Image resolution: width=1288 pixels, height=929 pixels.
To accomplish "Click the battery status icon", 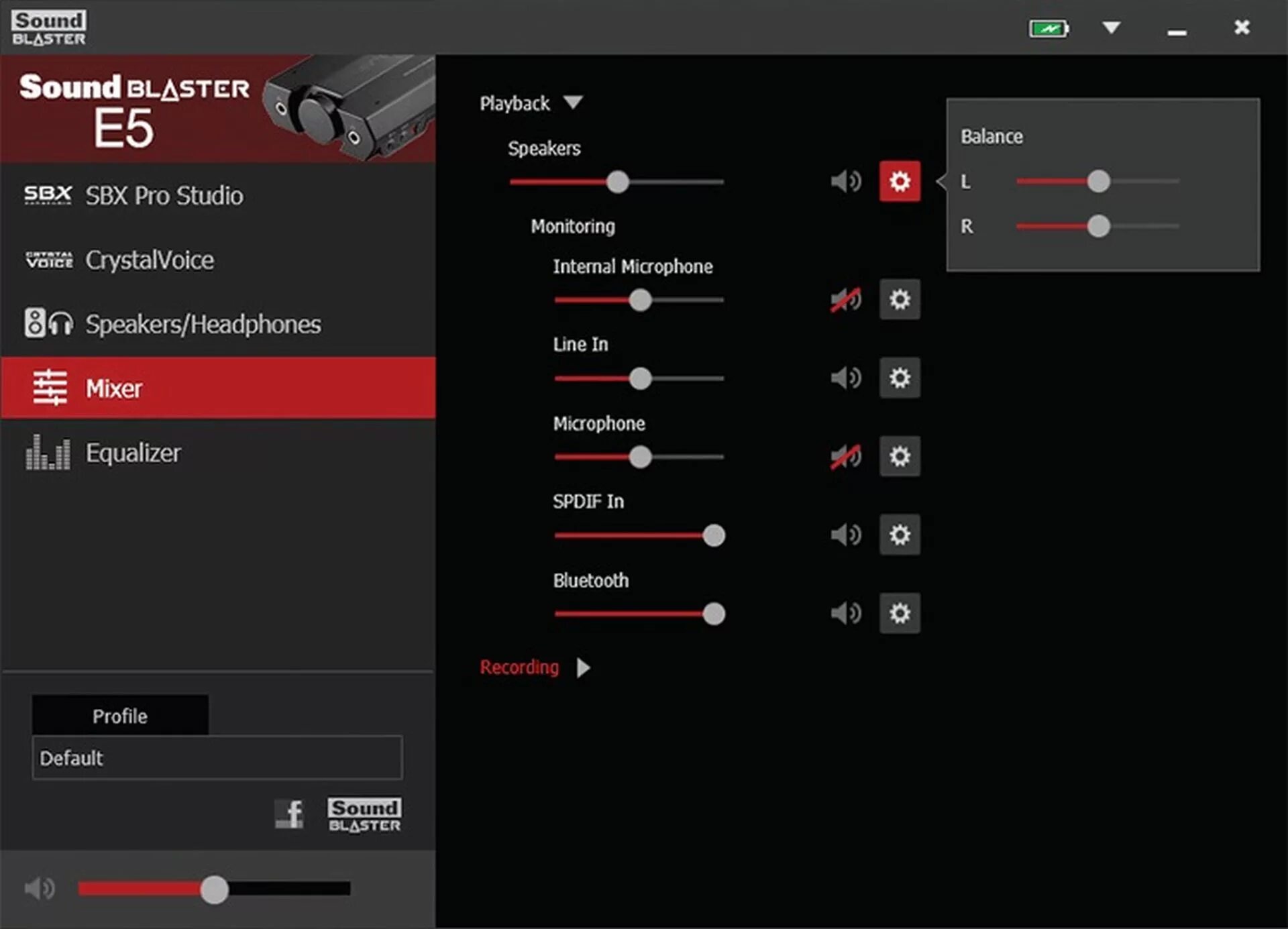I will (x=1049, y=28).
